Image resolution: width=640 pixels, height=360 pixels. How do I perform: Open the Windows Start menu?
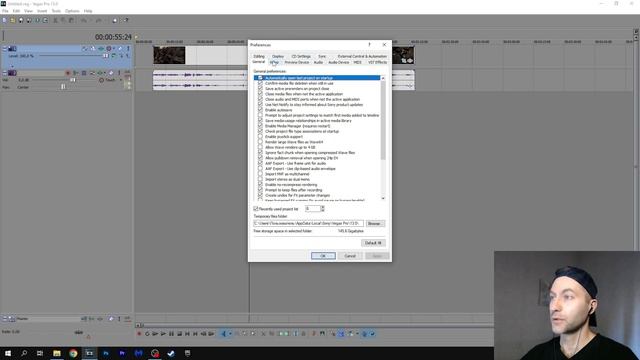[8, 353]
